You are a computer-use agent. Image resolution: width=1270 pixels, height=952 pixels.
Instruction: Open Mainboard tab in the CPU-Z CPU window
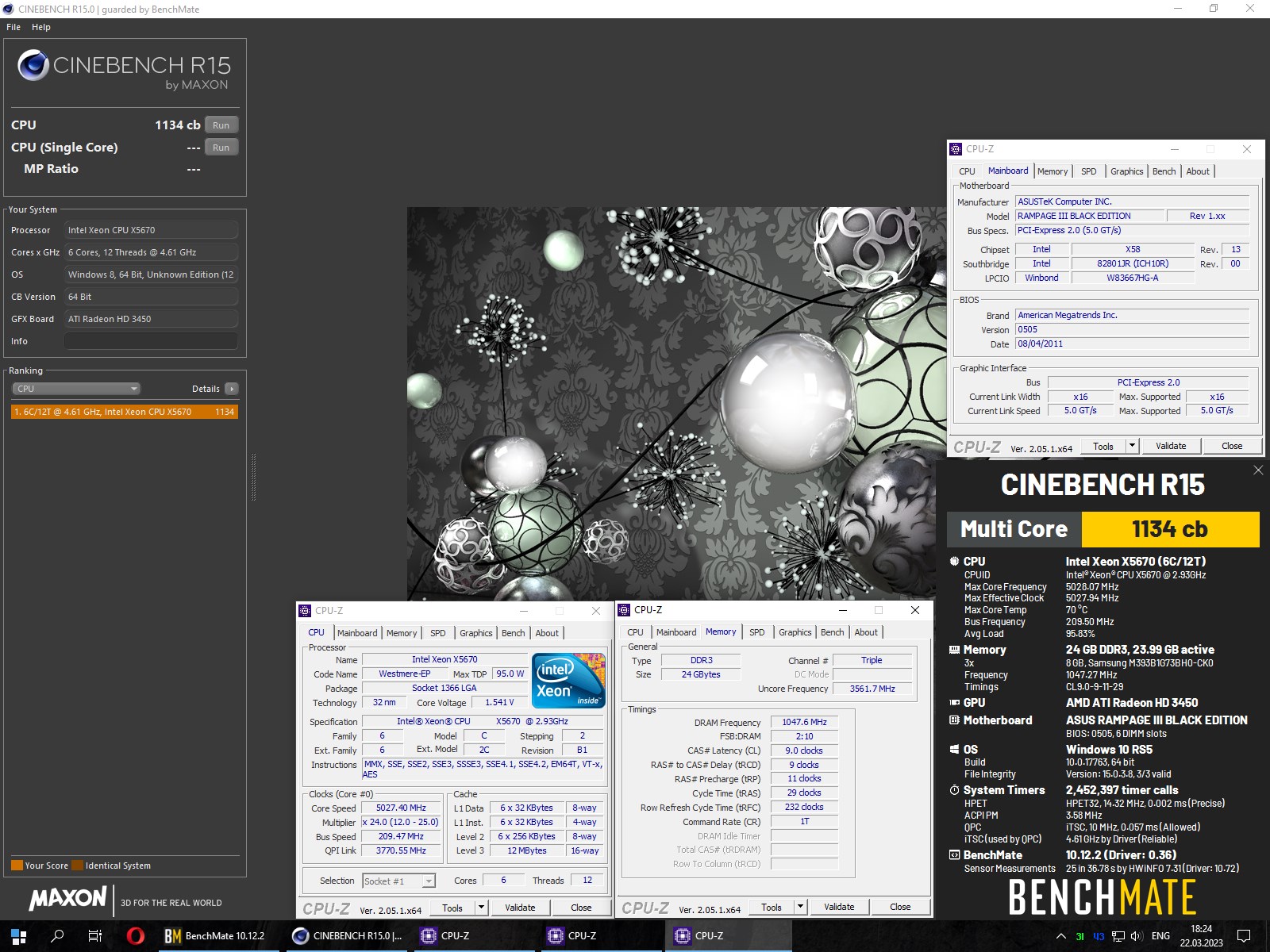(x=357, y=633)
